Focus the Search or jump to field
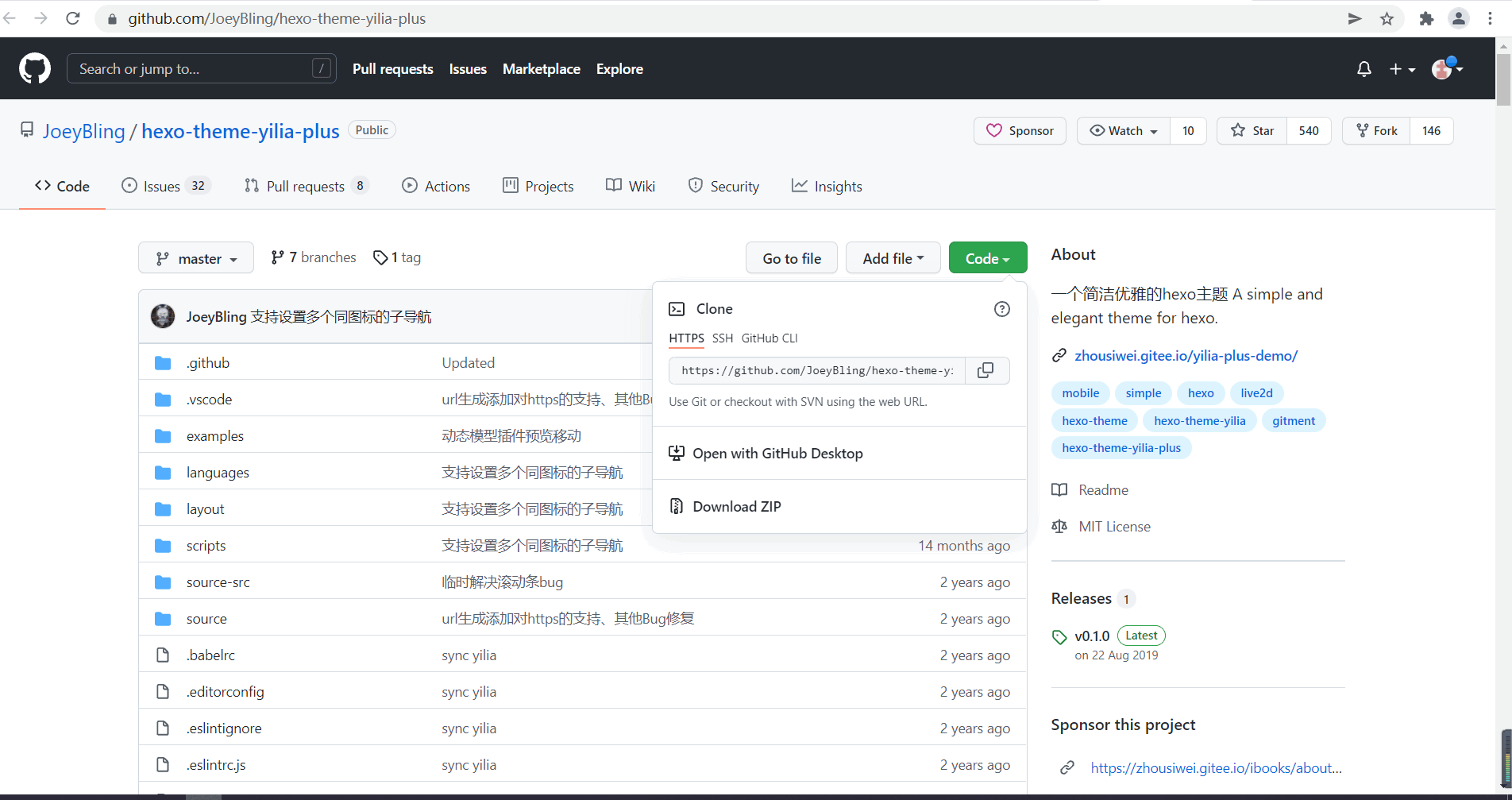 tap(191, 69)
